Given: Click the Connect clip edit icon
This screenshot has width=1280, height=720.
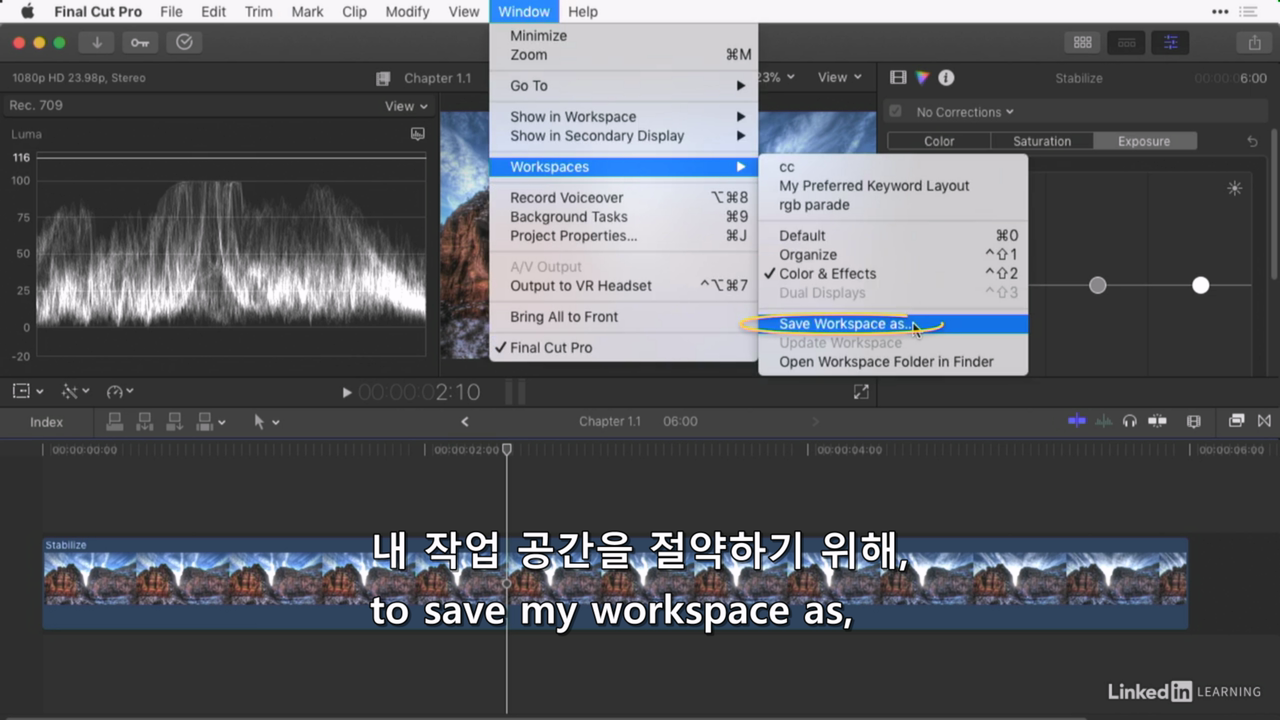Looking at the screenshot, I should pyautogui.click(x=115, y=422).
